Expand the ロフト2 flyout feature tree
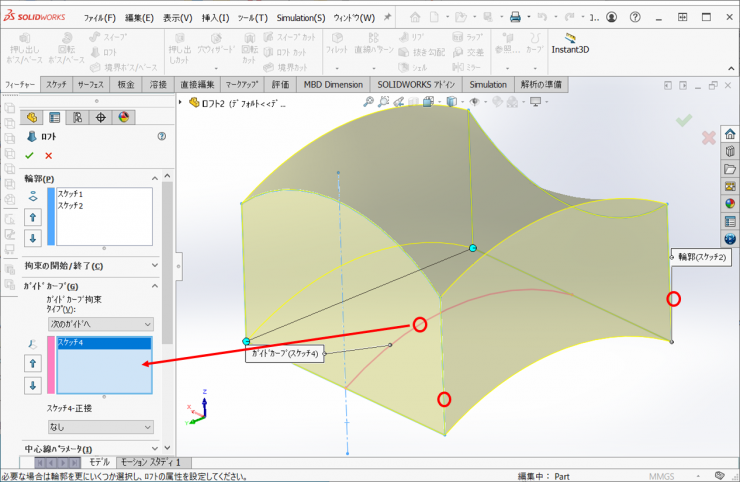740x482 pixels. 181,102
